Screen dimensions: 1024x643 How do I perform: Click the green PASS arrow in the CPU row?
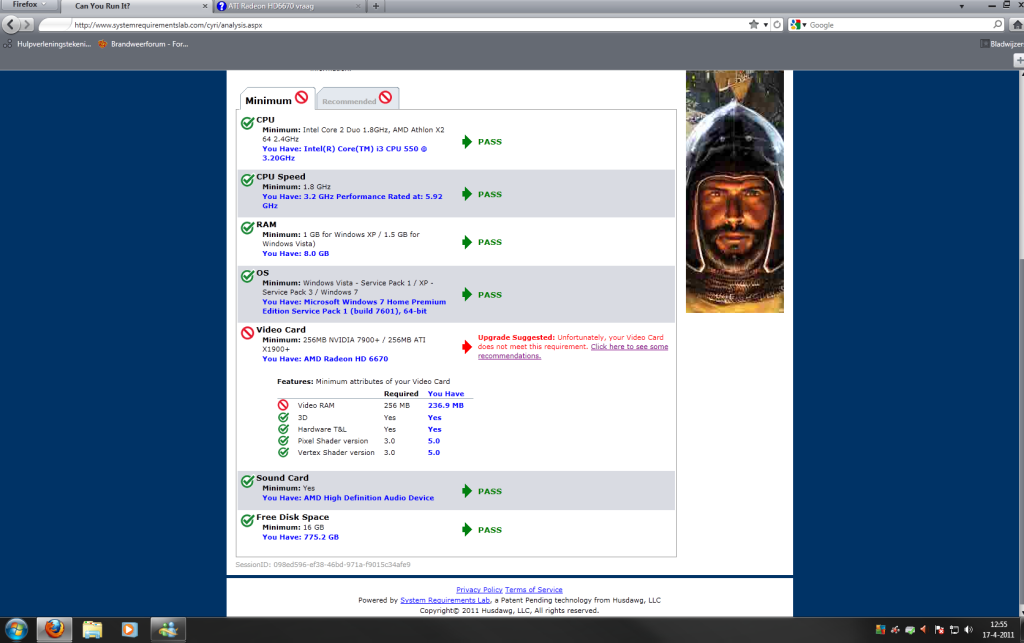[x=467, y=142]
